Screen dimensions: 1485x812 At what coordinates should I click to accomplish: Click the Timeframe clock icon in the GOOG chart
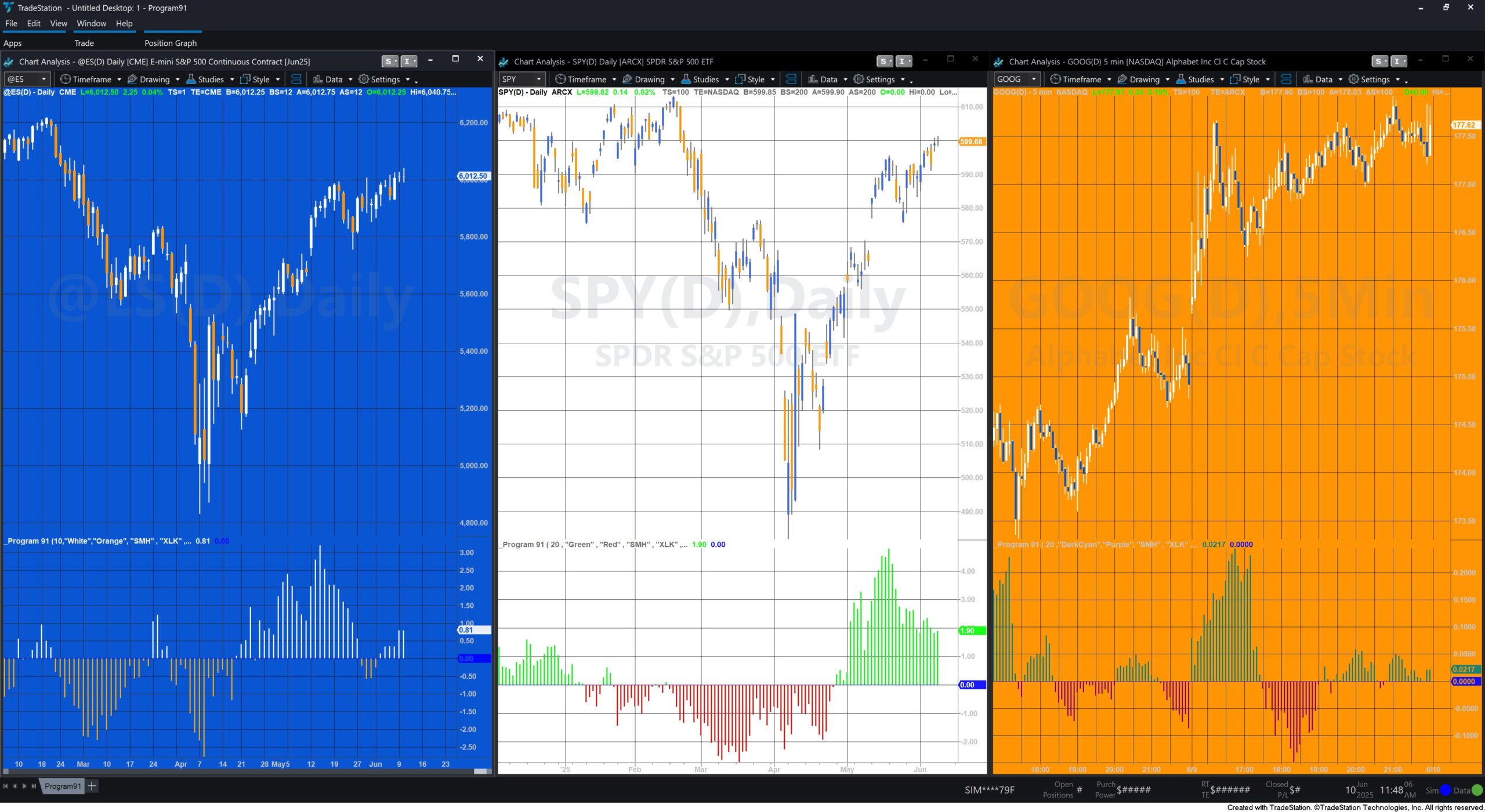point(1055,79)
